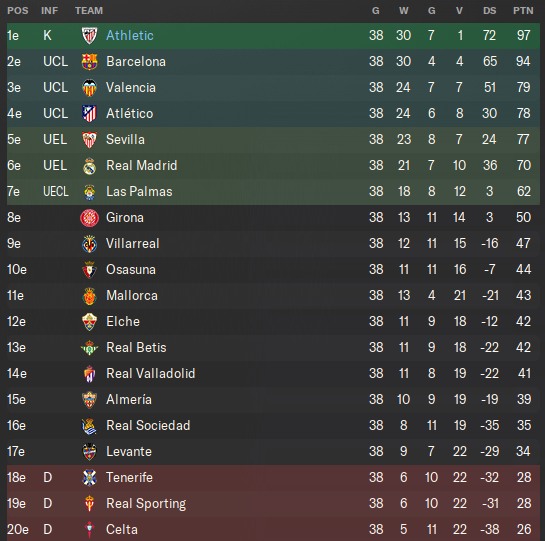545x541 pixels.
Task: Select the Tenerife relegation row
Action: click(x=273, y=478)
